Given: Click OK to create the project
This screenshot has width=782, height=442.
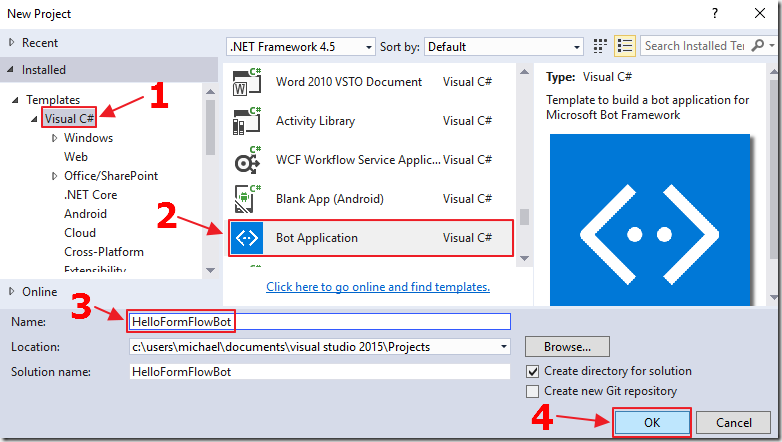Looking at the screenshot, I should click(652, 423).
